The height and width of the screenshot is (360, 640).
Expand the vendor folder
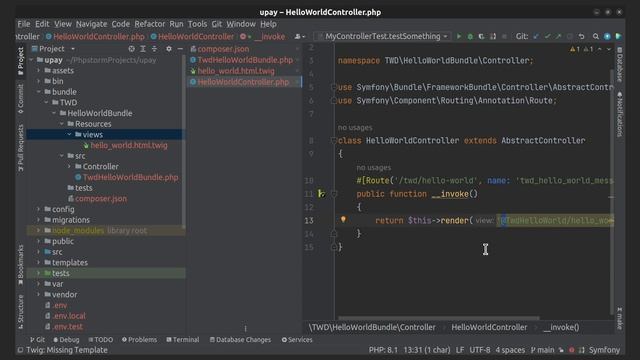pos(39,294)
